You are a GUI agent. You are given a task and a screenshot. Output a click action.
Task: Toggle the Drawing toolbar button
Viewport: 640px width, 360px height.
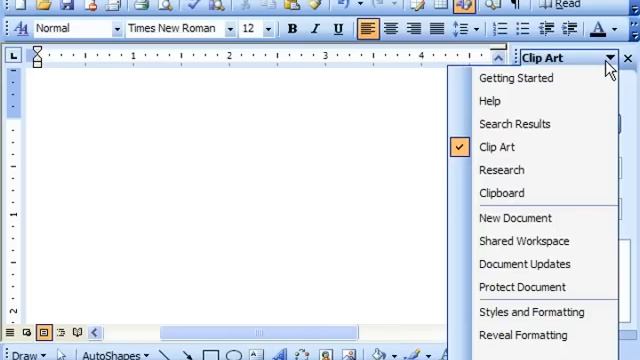click(464, 5)
